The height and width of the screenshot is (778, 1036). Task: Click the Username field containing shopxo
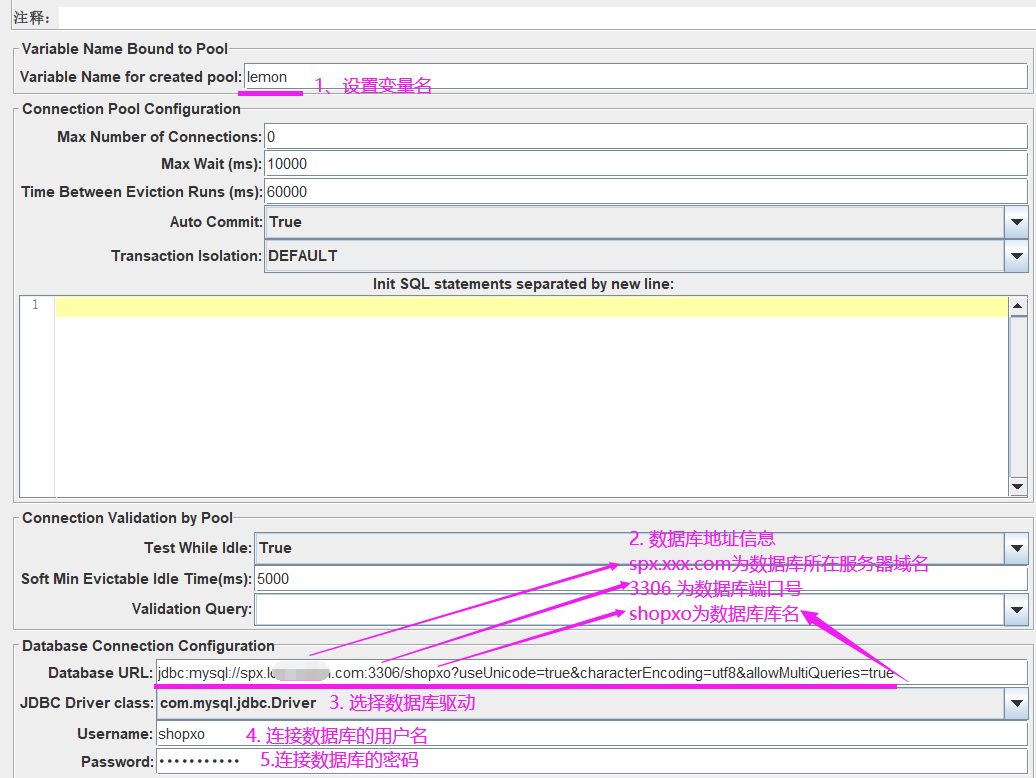590,734
